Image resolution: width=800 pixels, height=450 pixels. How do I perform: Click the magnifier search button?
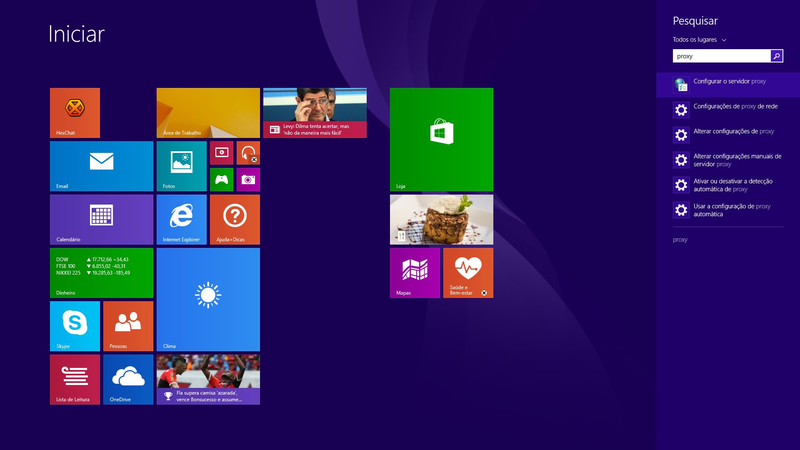click(777, 56)
